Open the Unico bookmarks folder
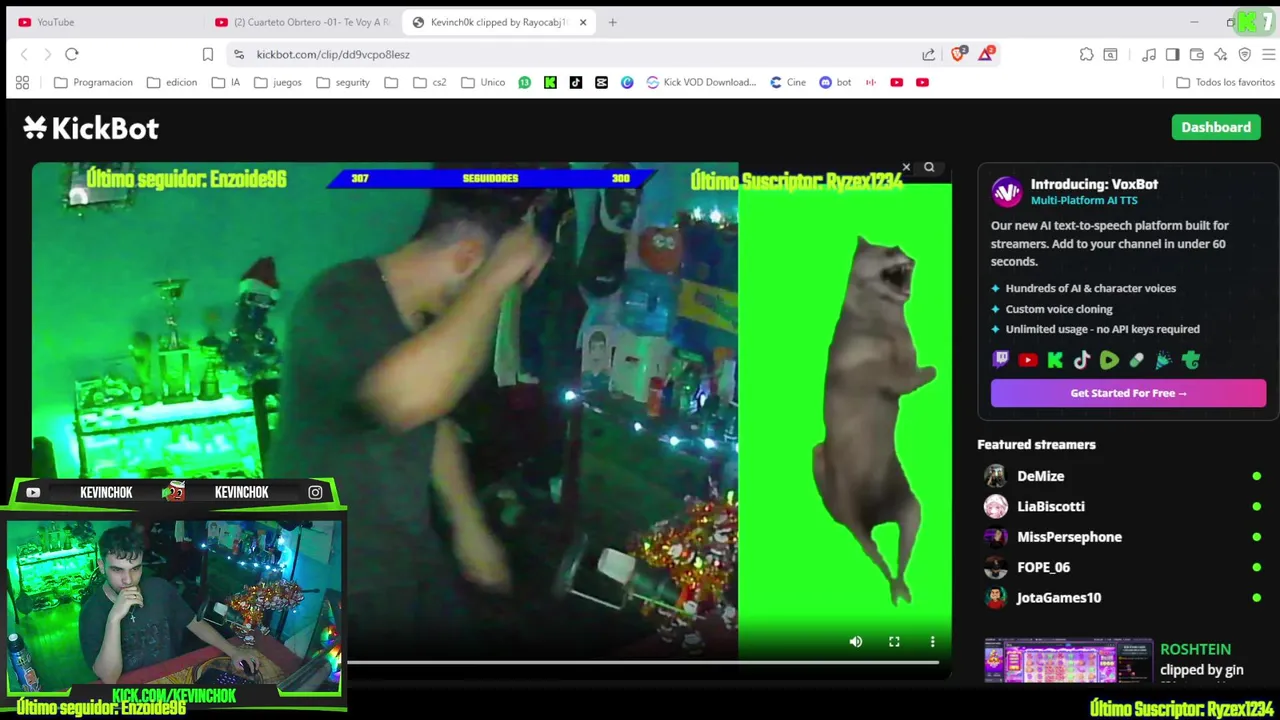This screenshot has width=1280, height=720. [x=483, y=82]
